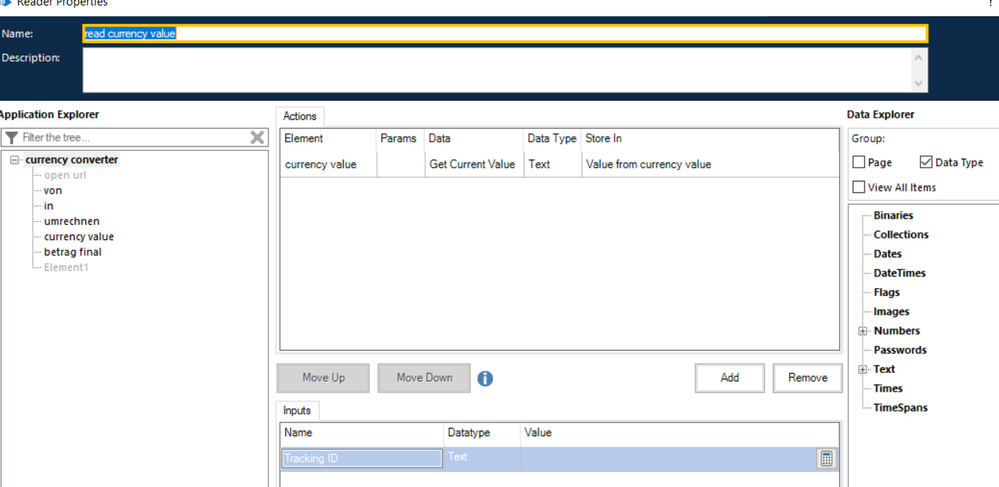Select the Inputs tab
Image resolution: width=999 pixels, height=487 pixels.
point(297,410)
